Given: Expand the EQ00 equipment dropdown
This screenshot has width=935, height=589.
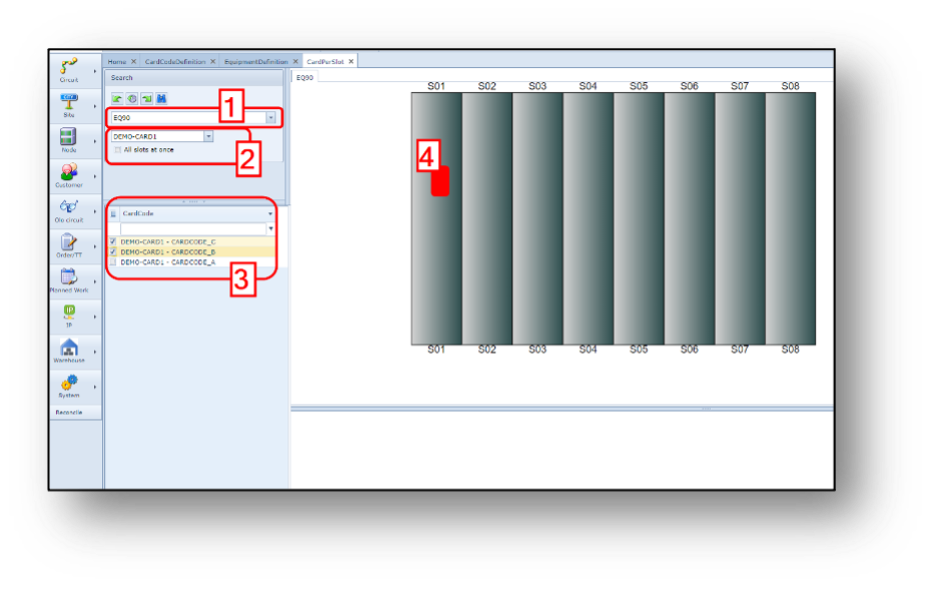Looking at the screenshot, I should (x=270, y=118).
